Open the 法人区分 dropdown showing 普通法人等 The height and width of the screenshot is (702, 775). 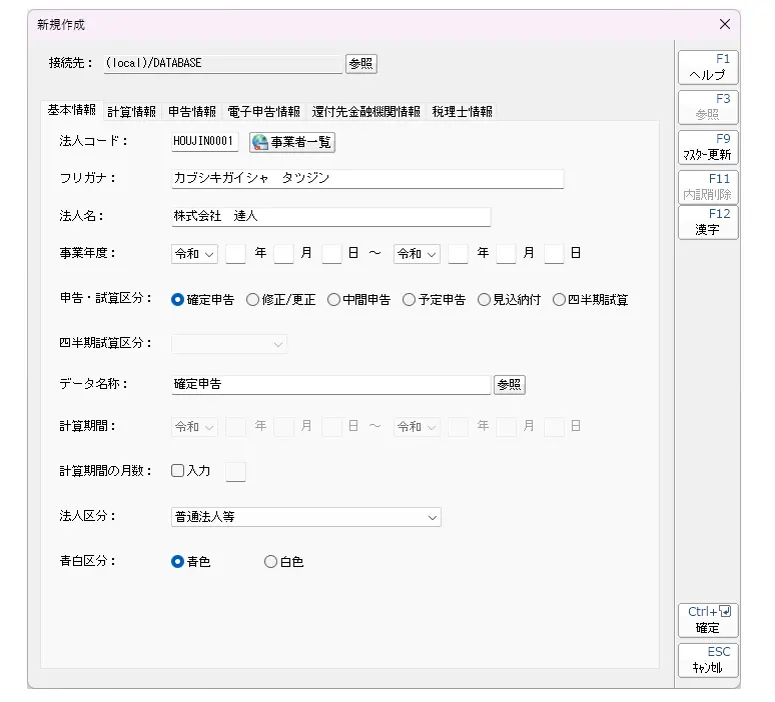[x=306, y=517]
